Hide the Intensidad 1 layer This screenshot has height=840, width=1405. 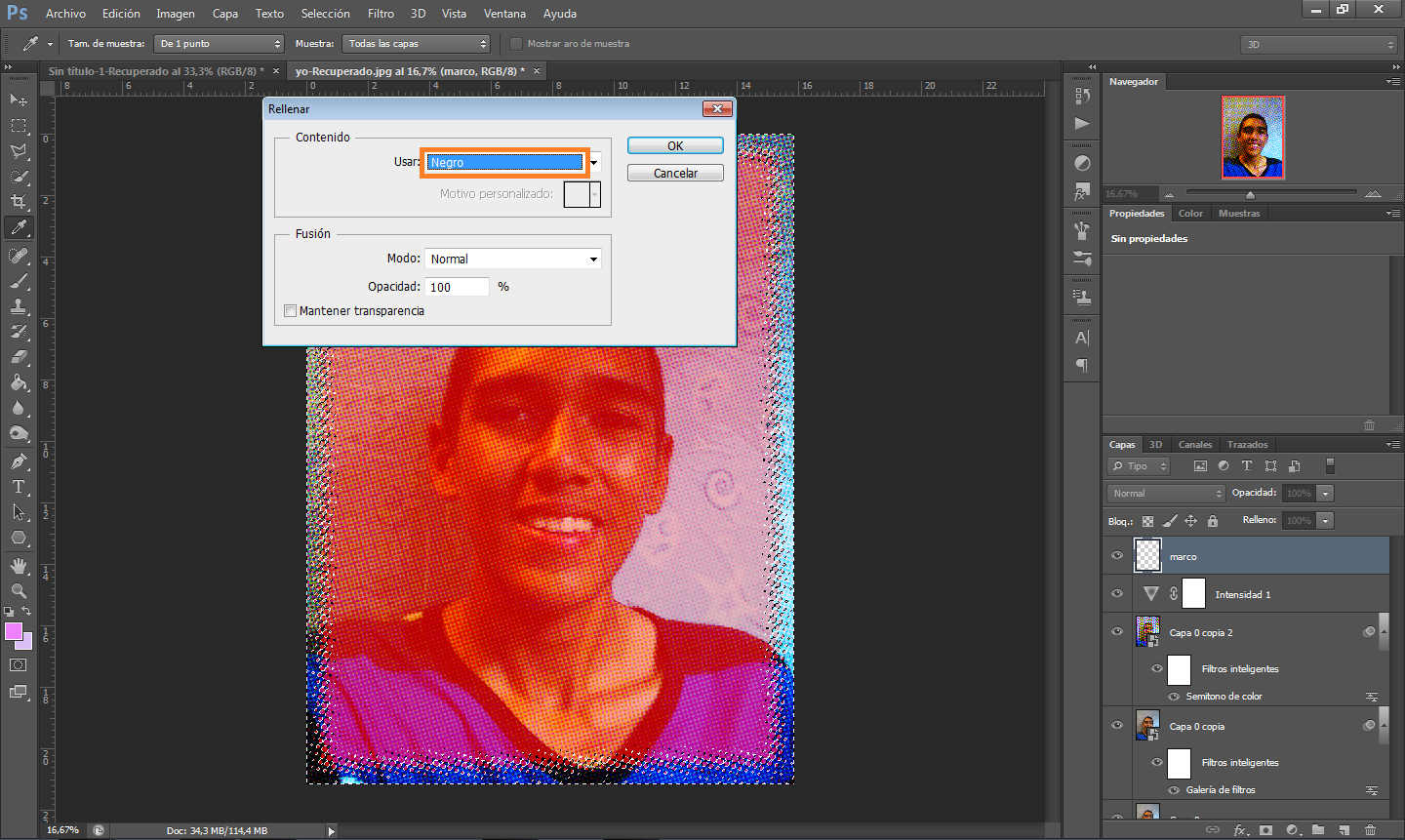coord(1117,594)
